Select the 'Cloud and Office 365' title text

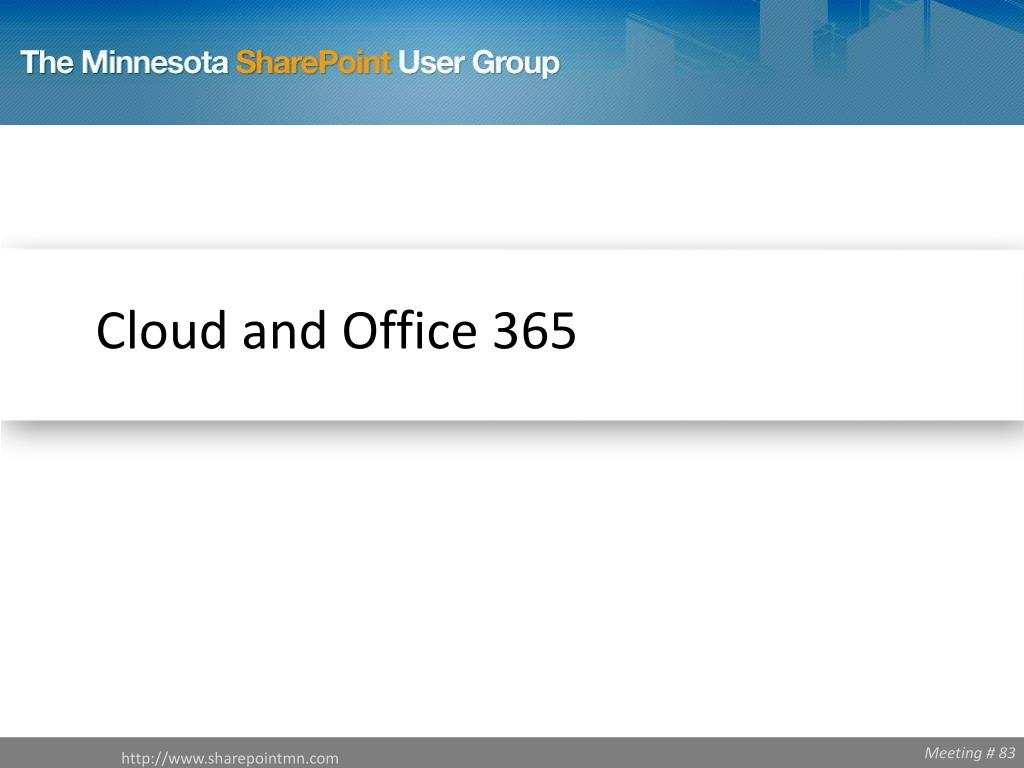point(336,330)
